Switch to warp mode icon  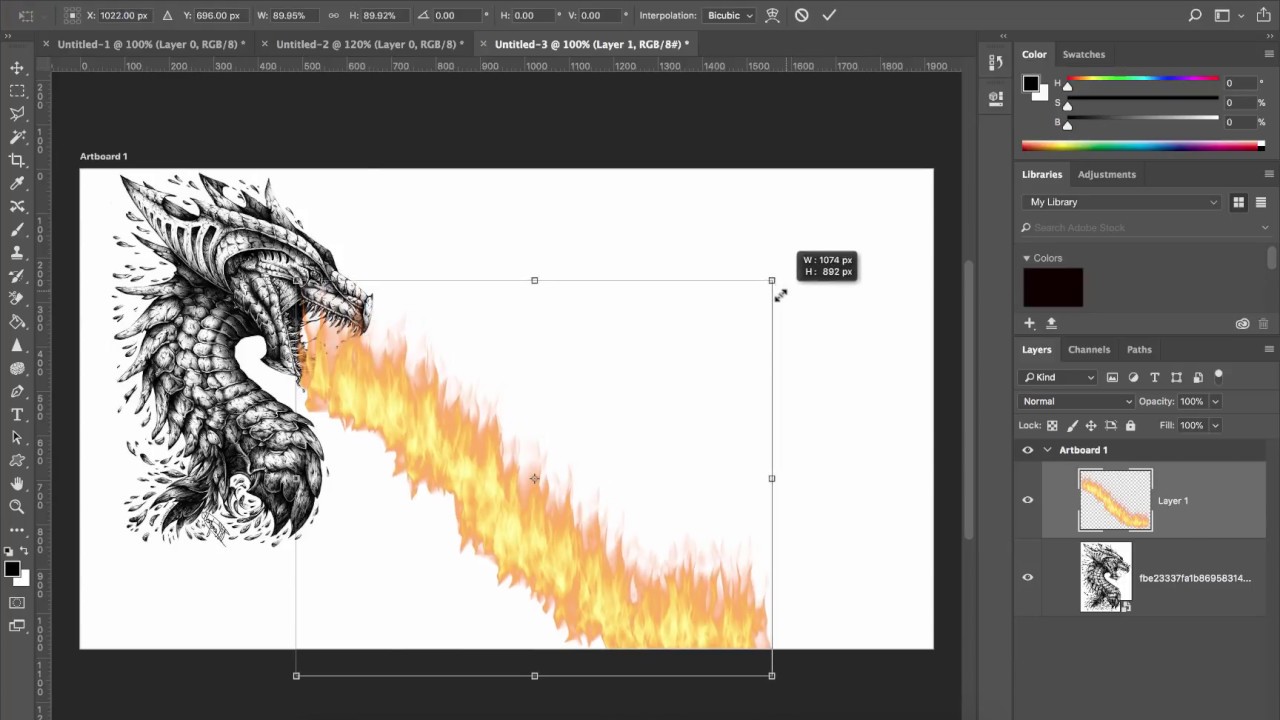tap(772, 15)
